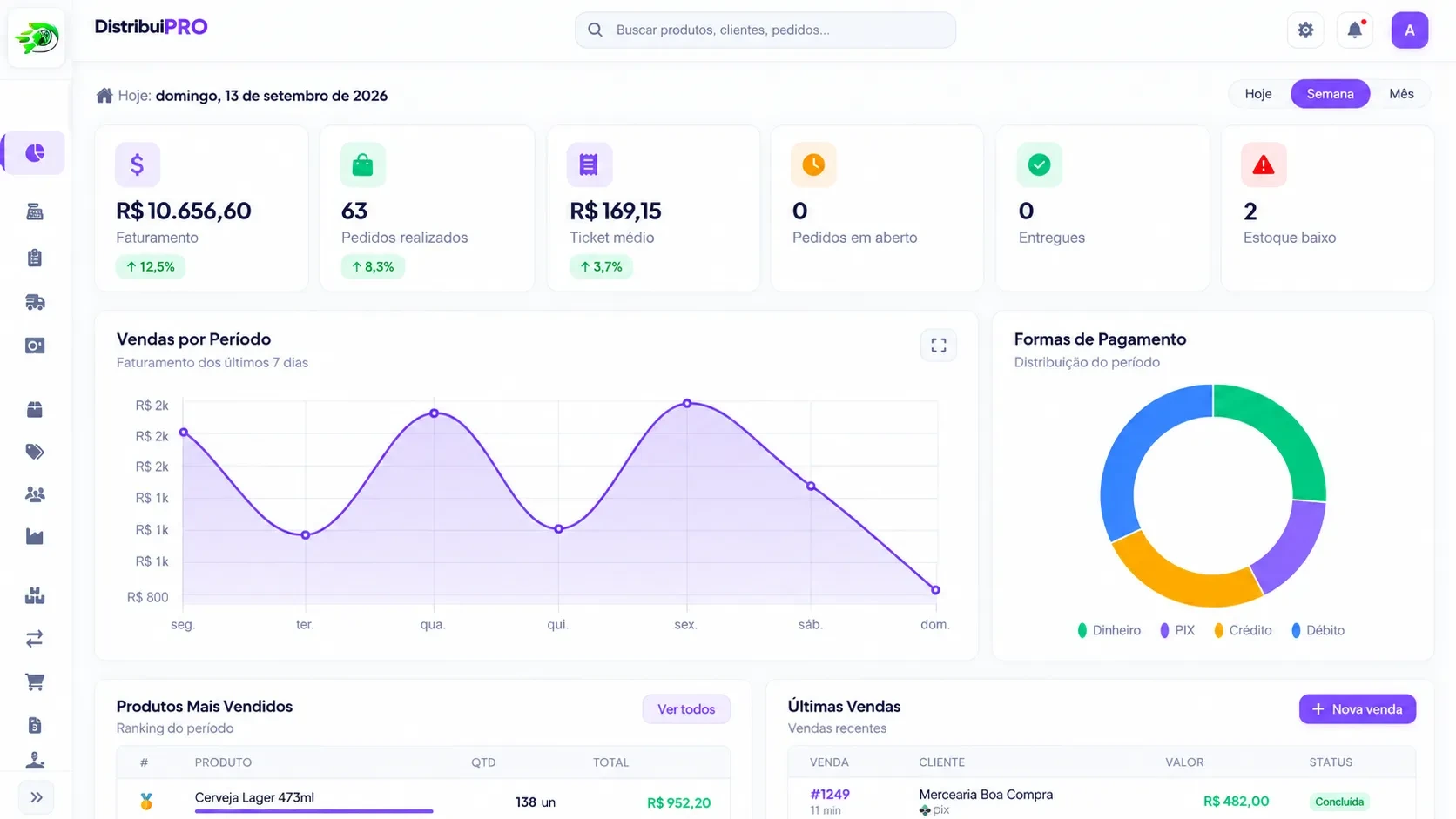Click the settings gear icon
Image resolution: width=1456 pixels, height=819 pixels.
point(1305,30)
